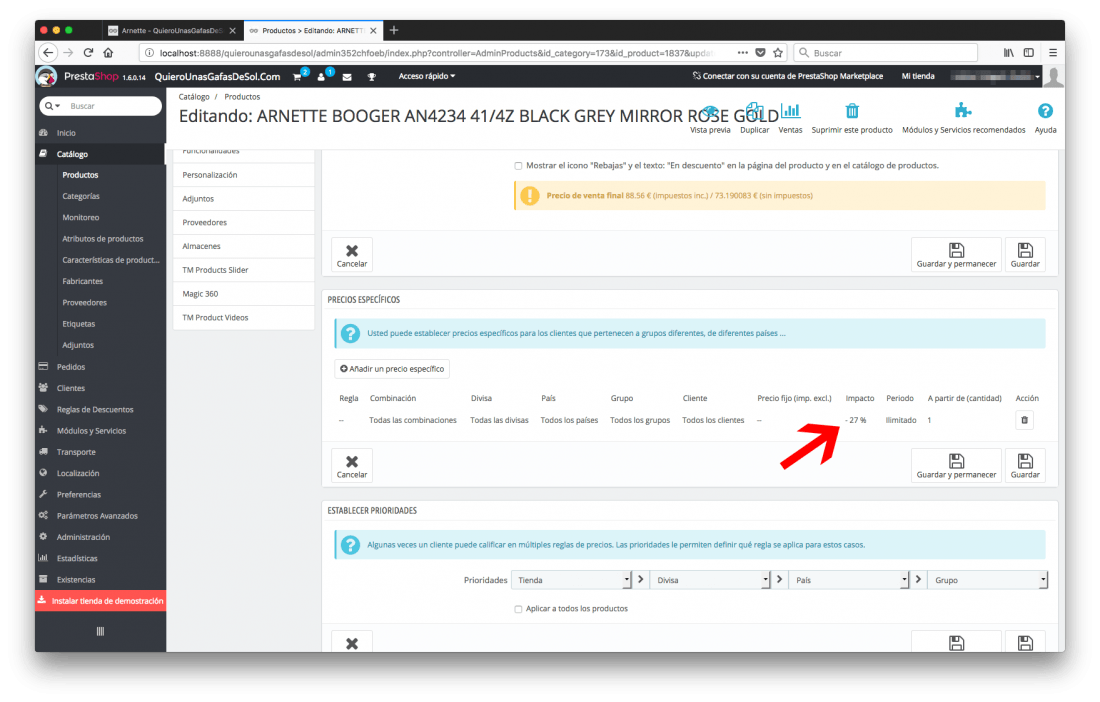The image size is (1100, 702).
Task: Switch to the Proveedores product tab
Action: [243, 222]
